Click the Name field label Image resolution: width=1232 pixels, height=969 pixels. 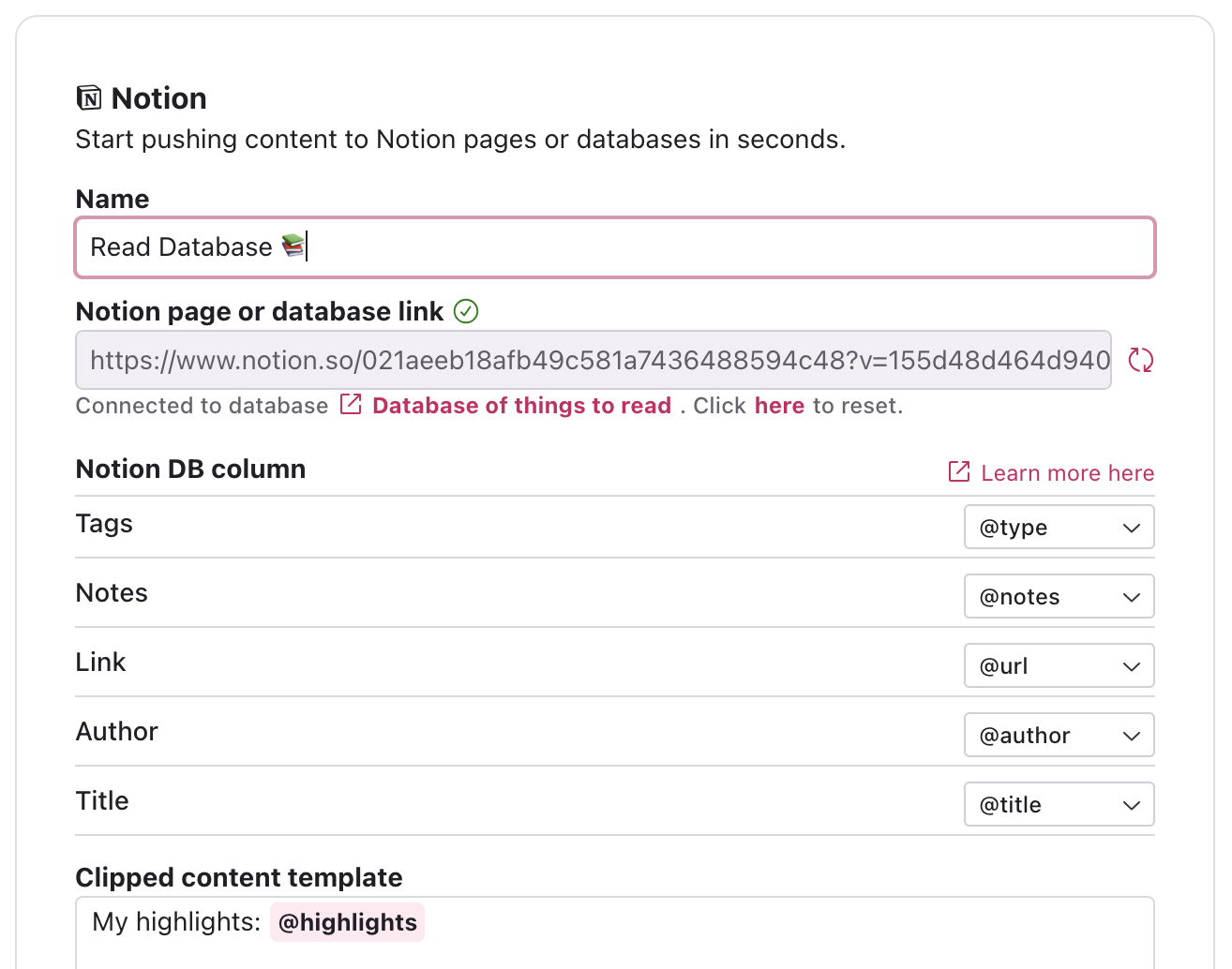(x=113, y=199)
